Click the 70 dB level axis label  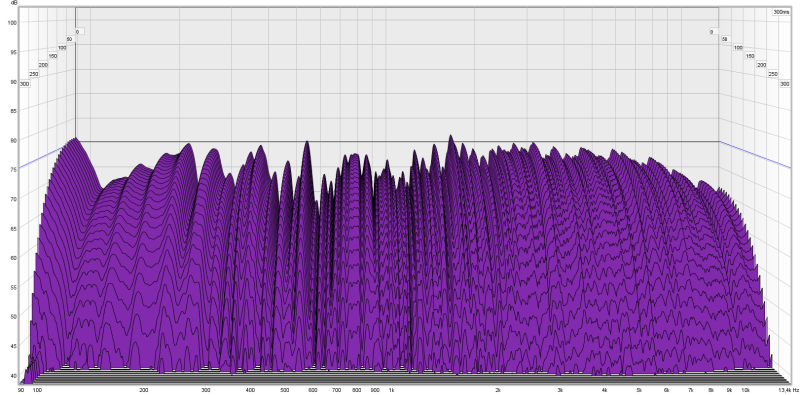point(14,199)
